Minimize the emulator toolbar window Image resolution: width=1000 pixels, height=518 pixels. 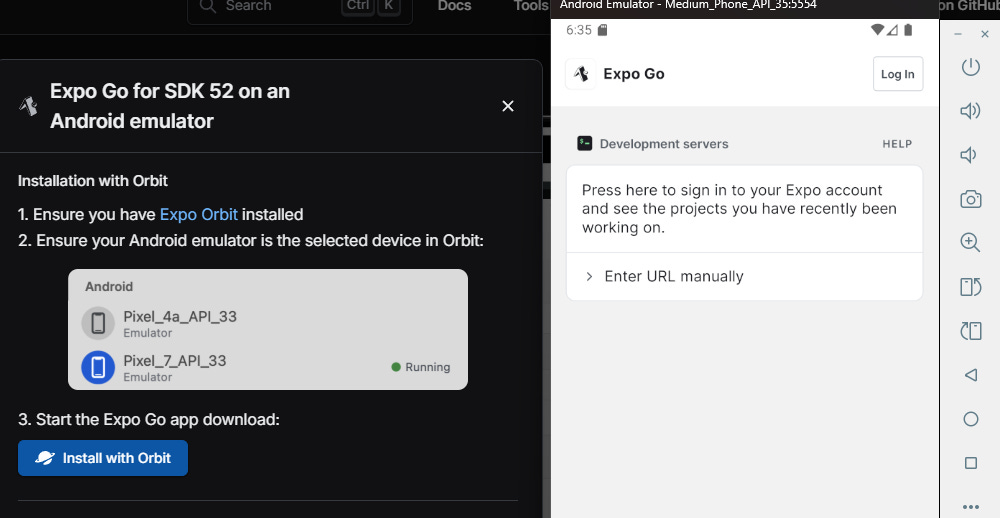(958, 34)
